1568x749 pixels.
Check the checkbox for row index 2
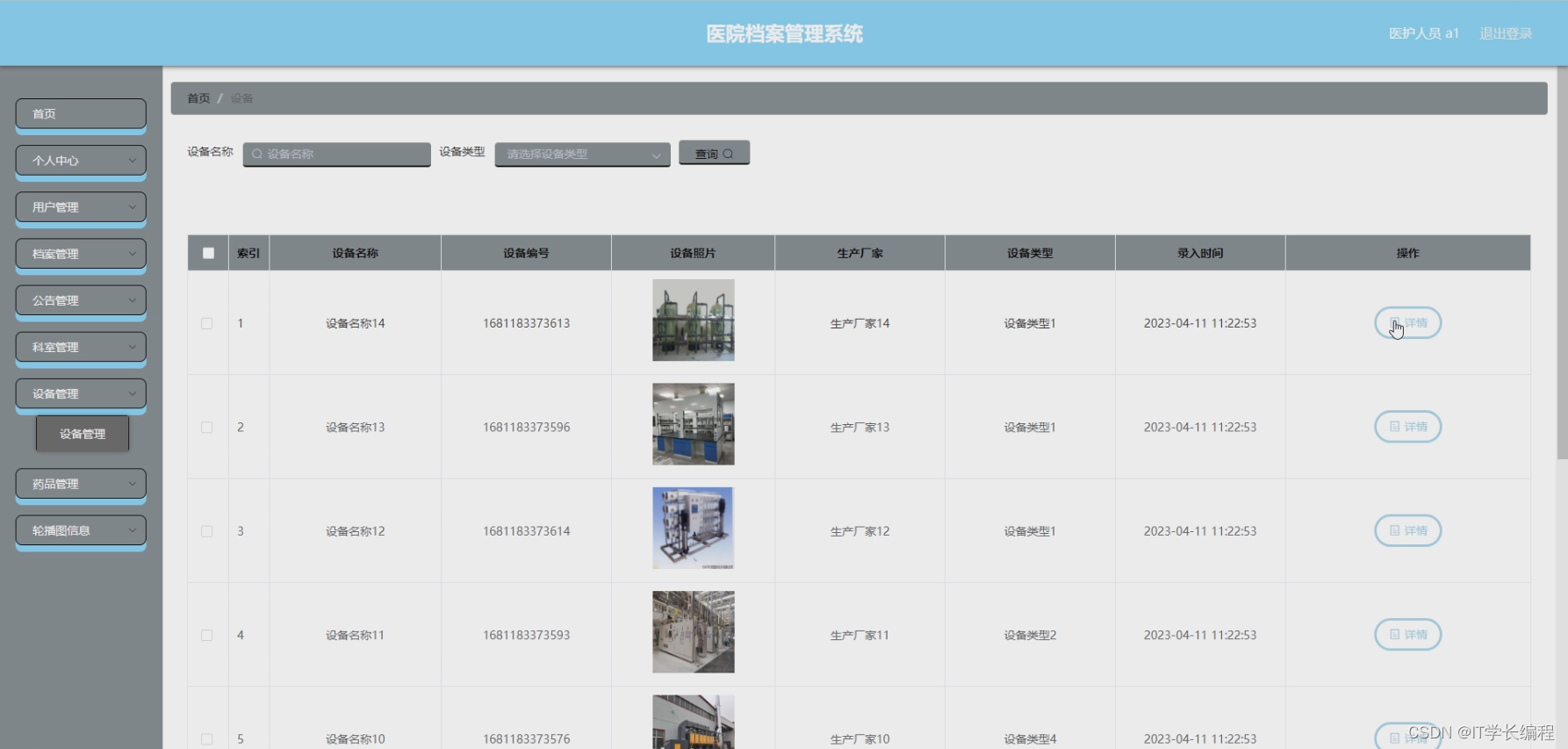pos(207,427)
